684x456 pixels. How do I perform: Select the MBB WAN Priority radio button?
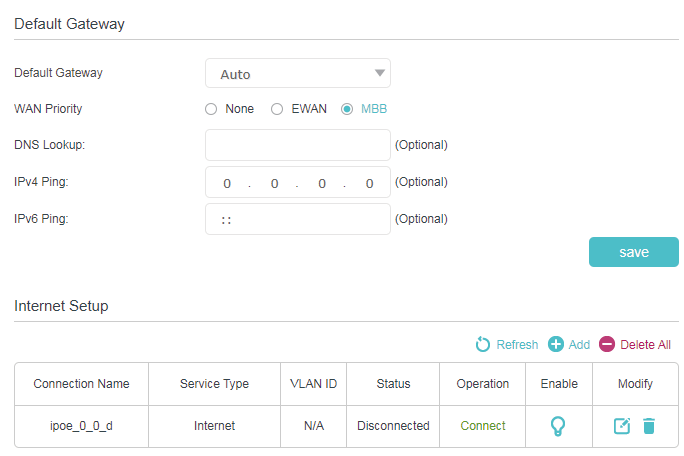[347, 109]
